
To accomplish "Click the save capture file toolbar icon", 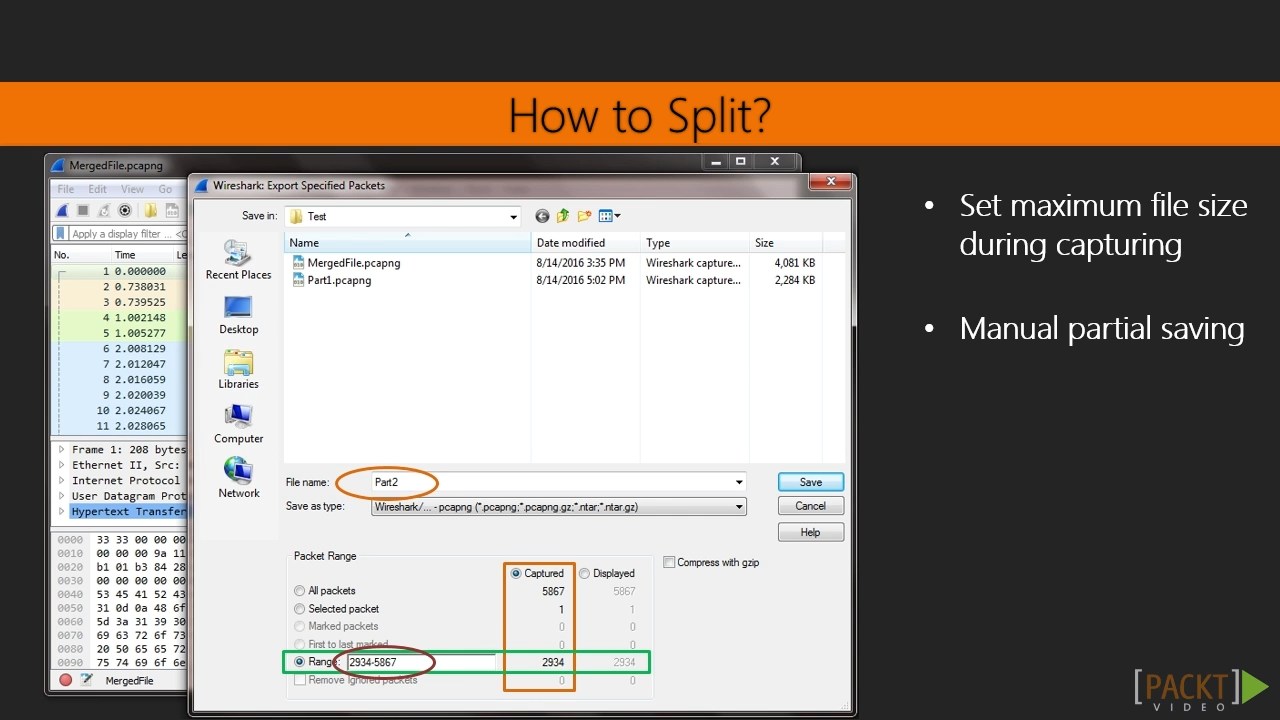I will tap(171, 210).
